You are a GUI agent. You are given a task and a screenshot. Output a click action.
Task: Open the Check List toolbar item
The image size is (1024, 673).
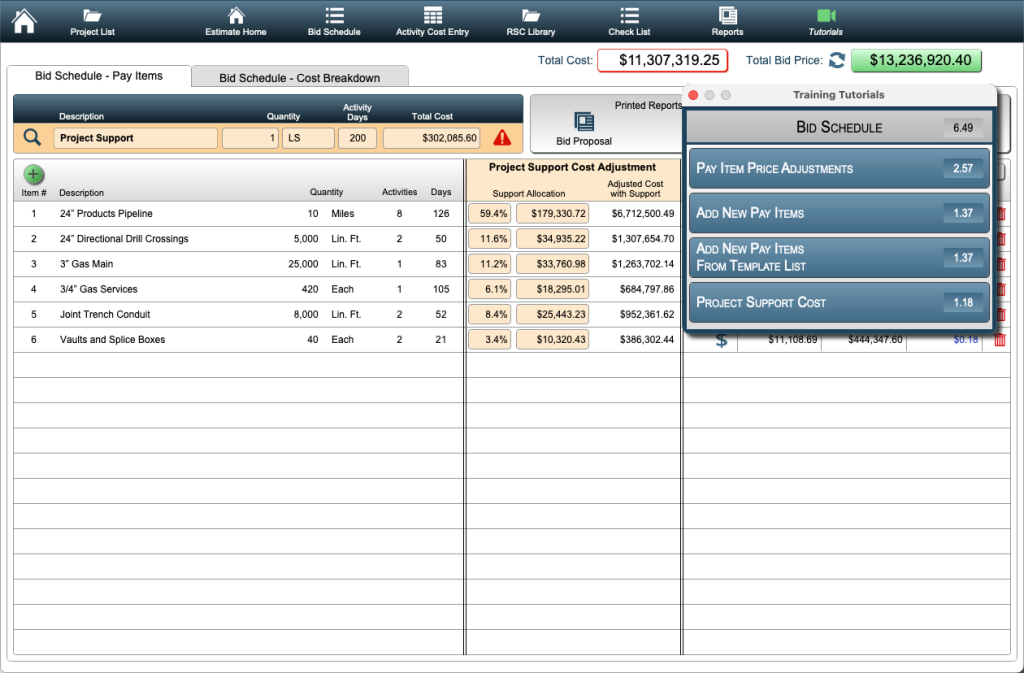(x=629, y=22)
